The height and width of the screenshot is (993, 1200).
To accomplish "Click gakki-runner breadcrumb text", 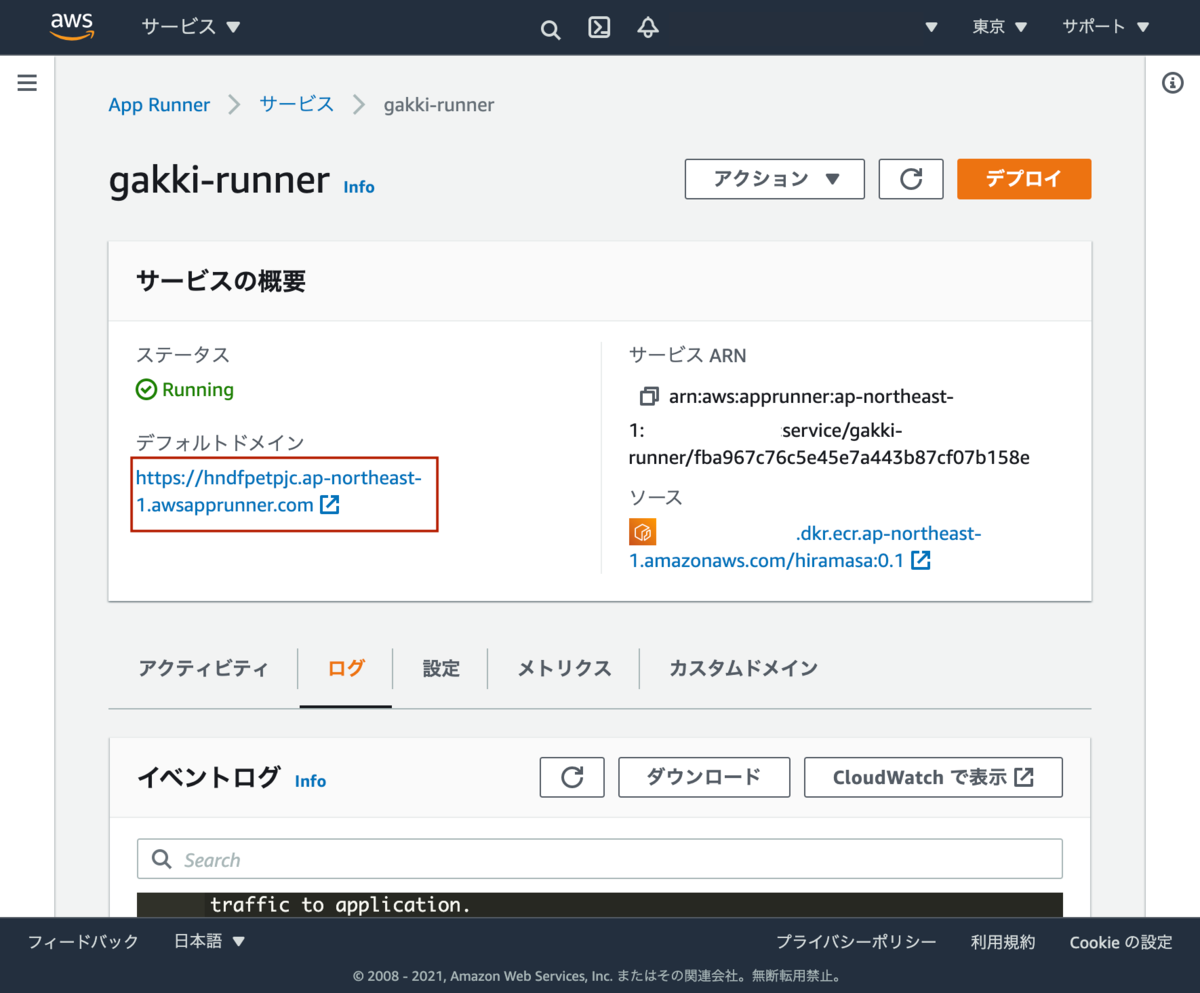I will click(439, 105).
